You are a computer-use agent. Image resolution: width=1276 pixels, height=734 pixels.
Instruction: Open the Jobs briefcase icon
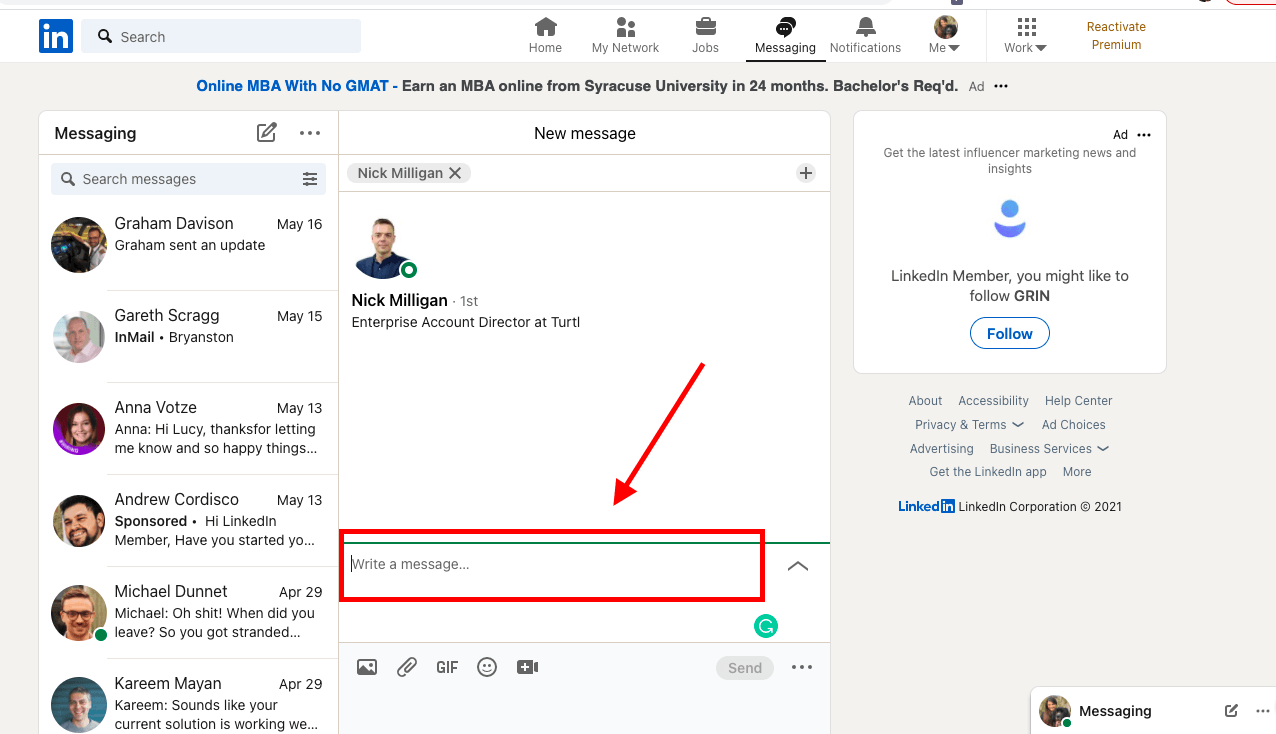pyautogui.click(x=705, y=27)
